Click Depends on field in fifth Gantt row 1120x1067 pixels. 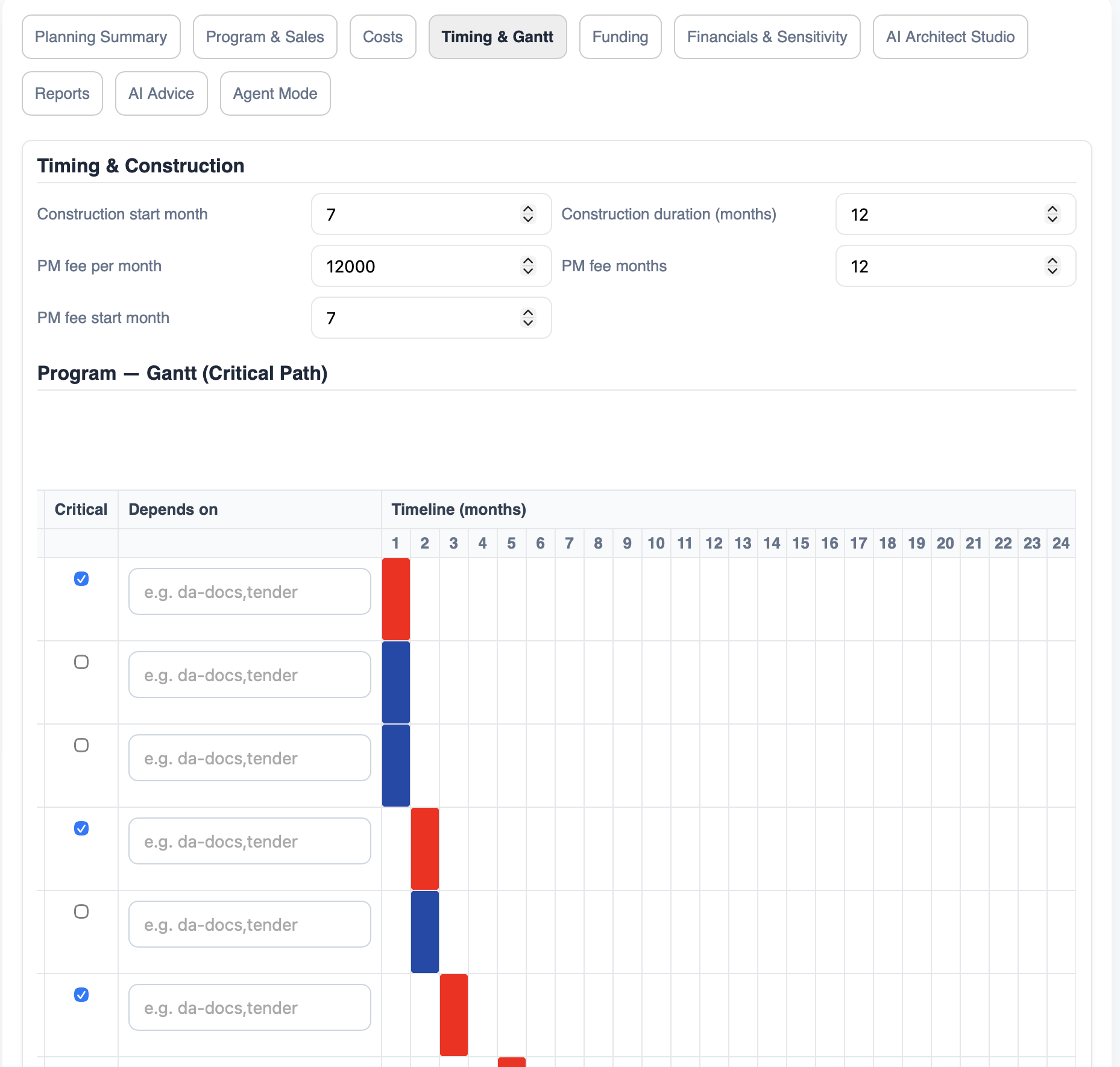(x=250, y=924)
